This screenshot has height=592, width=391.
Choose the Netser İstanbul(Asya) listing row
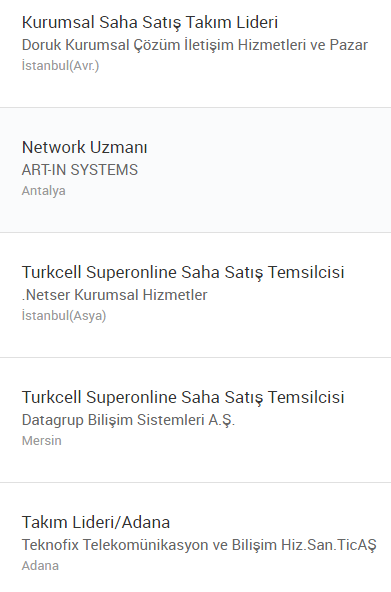coord(196,295)
